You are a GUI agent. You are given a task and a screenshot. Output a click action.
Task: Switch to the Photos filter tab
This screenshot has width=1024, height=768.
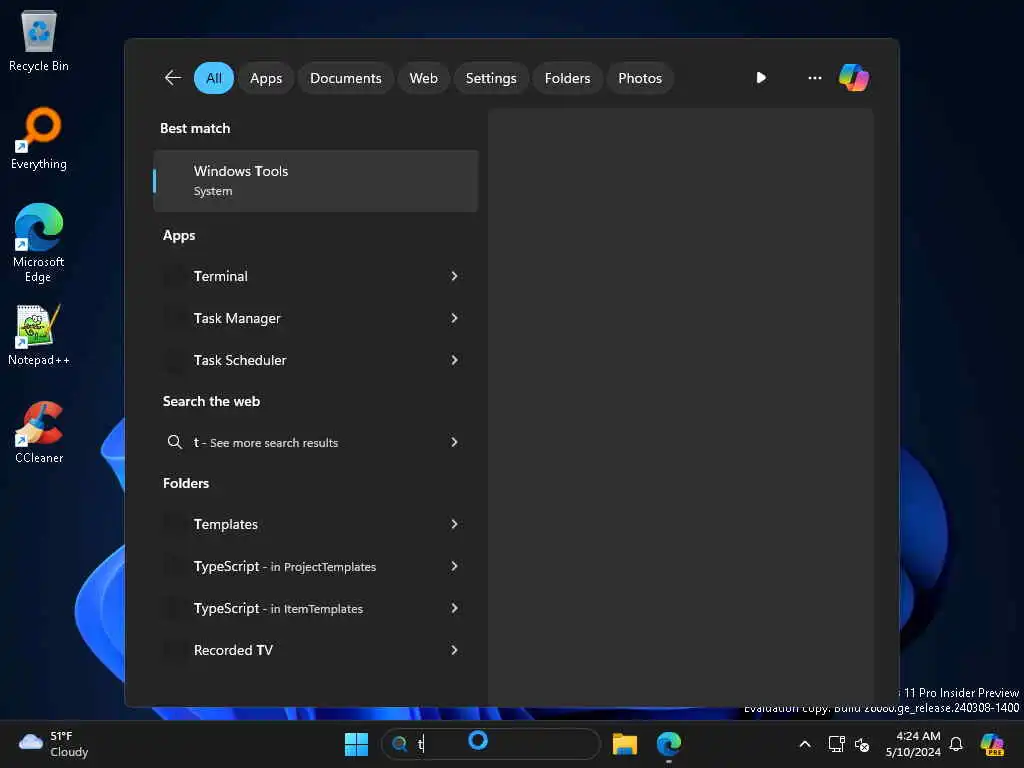click(x=639, y=78)
